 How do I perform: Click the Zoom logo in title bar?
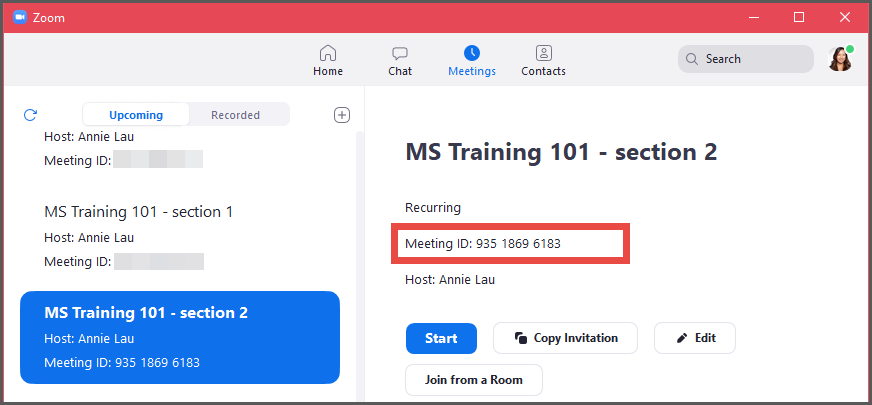click(19, 17)
